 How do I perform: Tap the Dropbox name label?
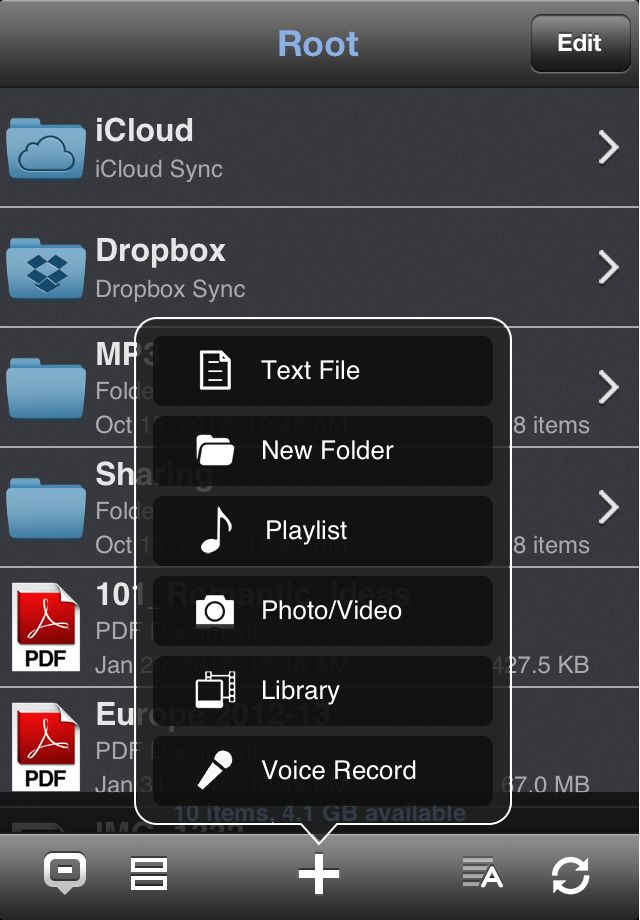tap(161, 251)
